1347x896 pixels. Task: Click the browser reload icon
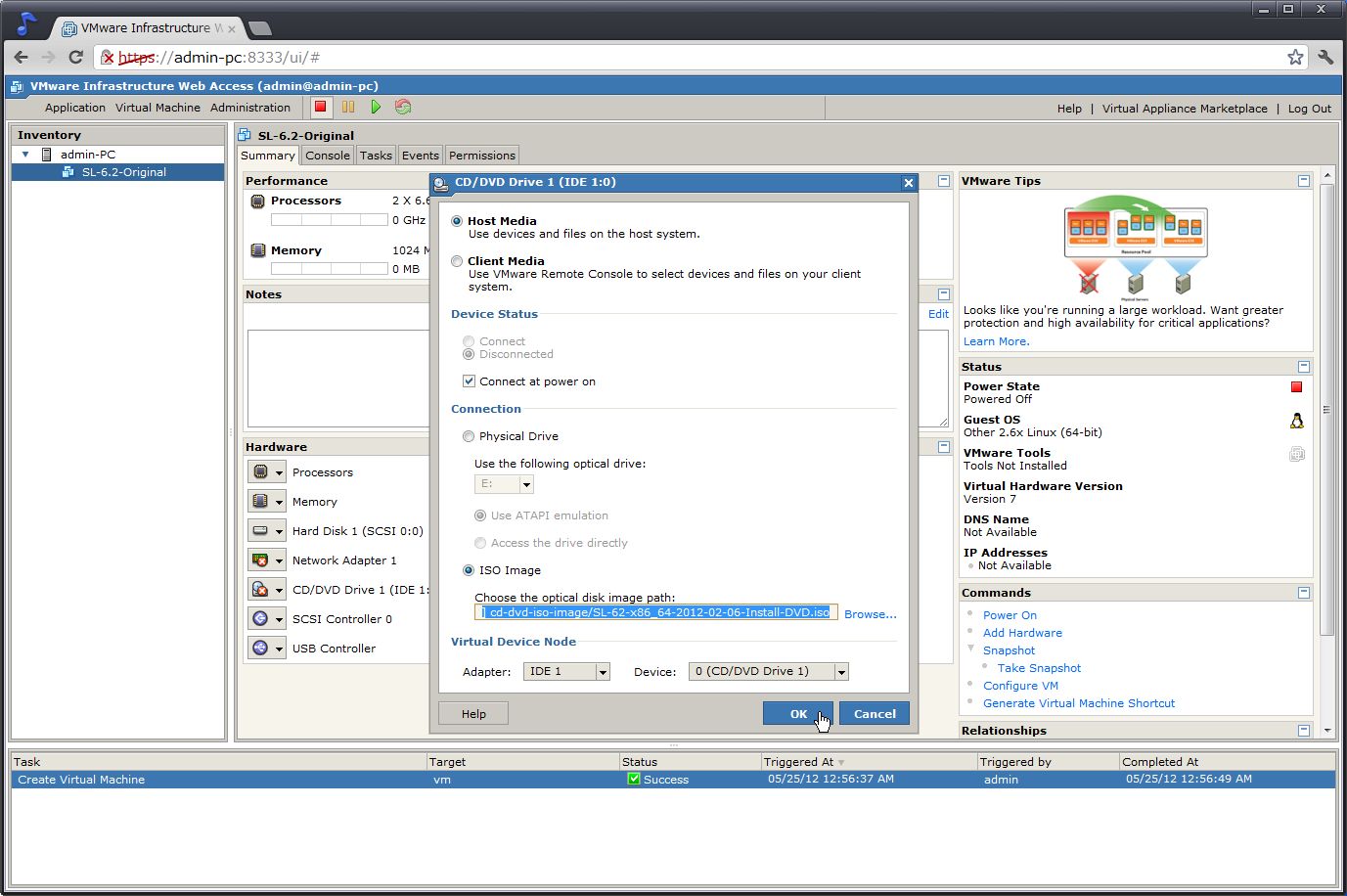coord(75,57)
